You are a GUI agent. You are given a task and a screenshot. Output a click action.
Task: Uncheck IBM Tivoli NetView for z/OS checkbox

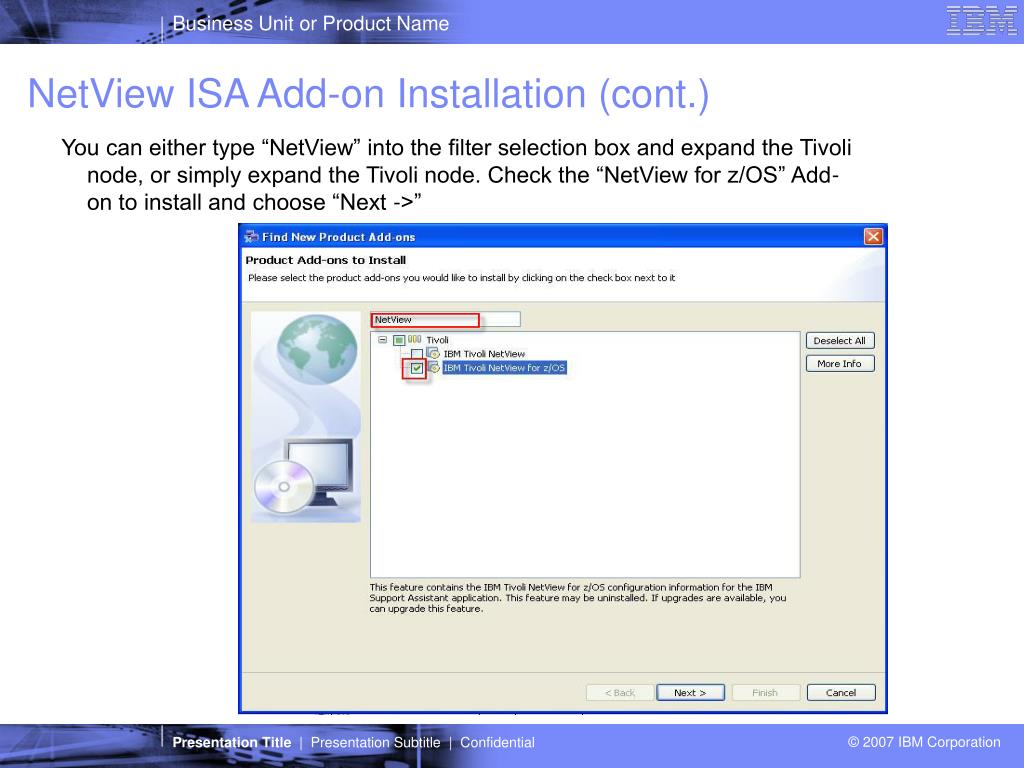[x=417, y=368]
